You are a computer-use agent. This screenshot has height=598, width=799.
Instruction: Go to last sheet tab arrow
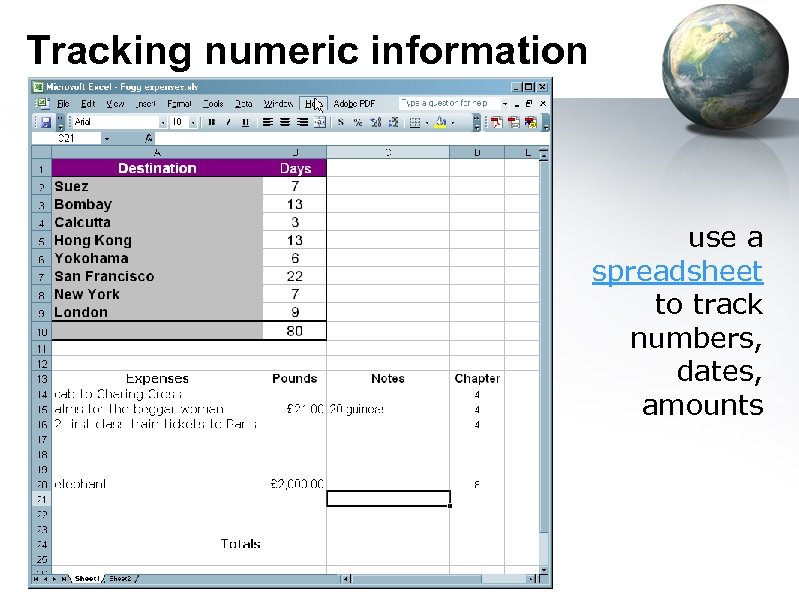63,579
